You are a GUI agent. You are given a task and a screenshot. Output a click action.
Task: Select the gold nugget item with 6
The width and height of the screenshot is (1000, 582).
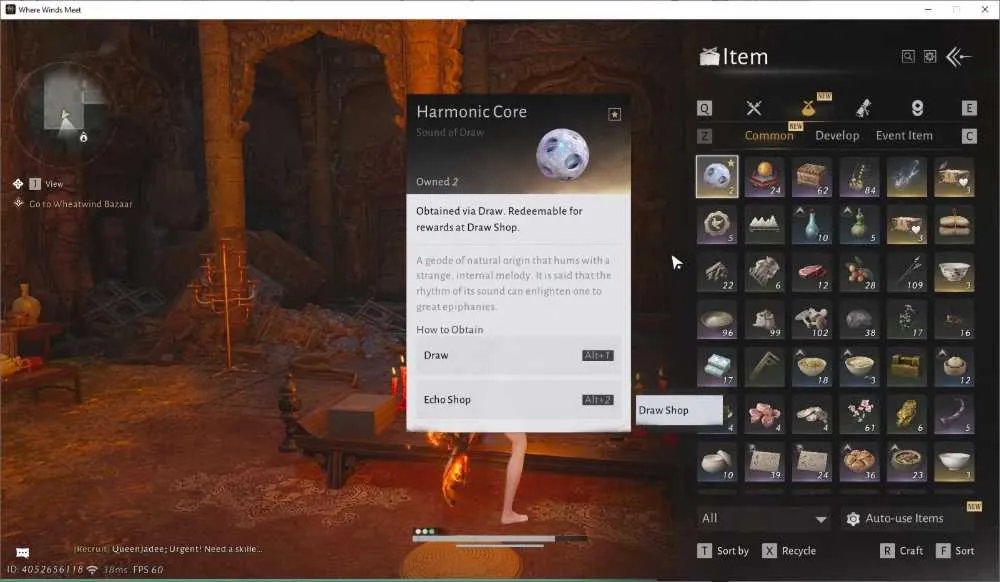coord(906,415)
